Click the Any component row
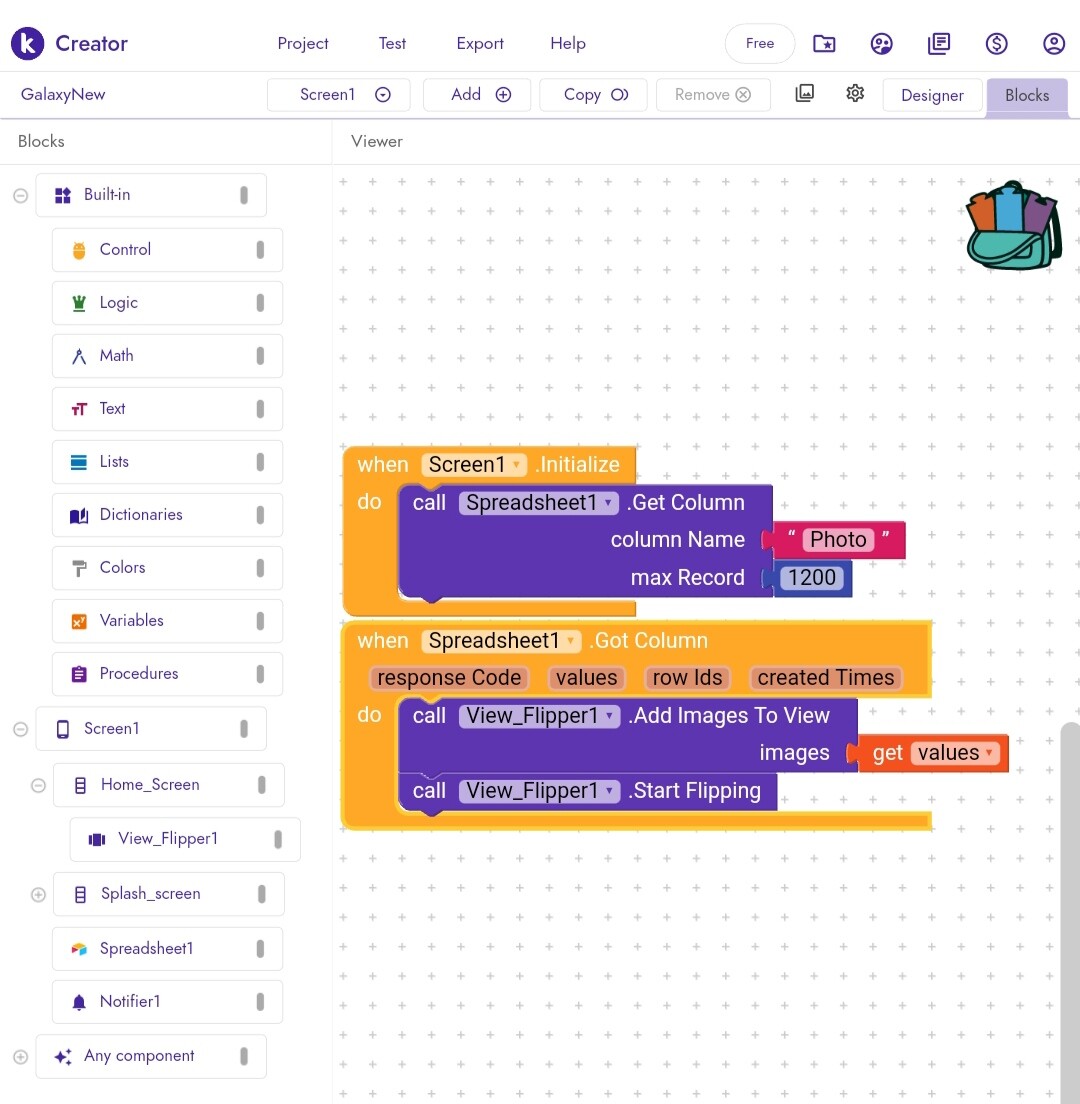The height and width of the screenshot is (1104, 1080). coord(151,1057)
